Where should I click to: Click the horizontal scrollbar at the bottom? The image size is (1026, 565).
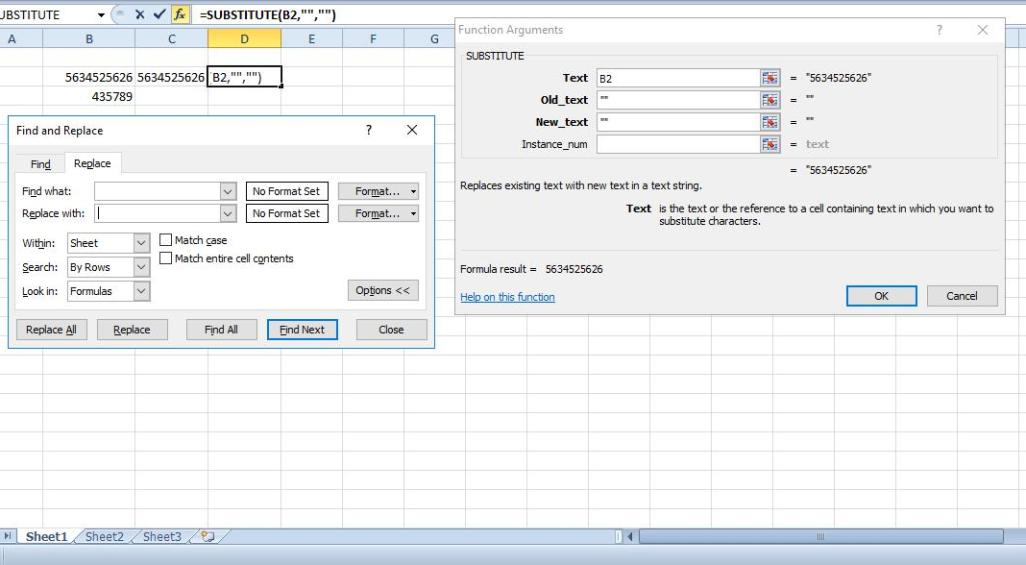820,537
